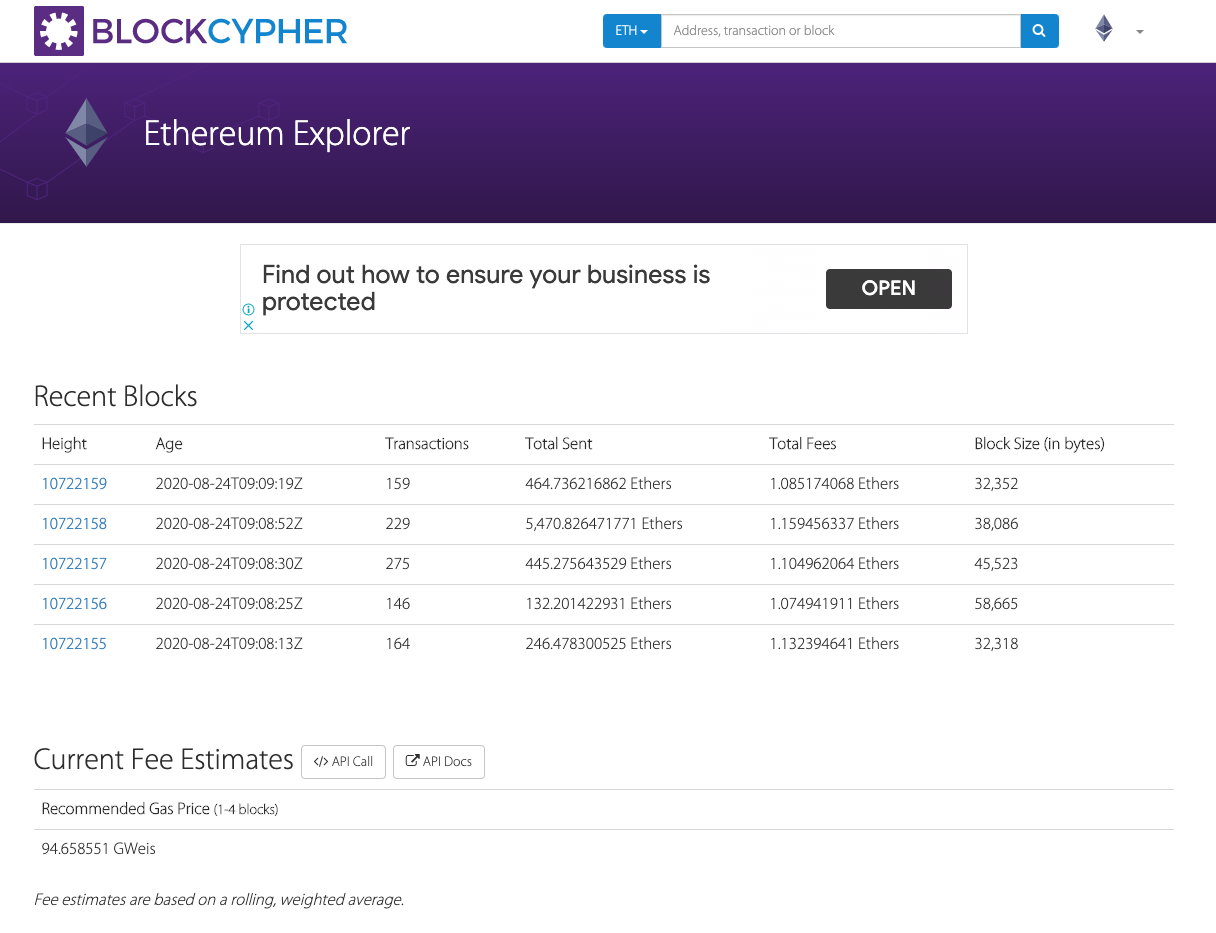Open block 10722158

[74, 524]
